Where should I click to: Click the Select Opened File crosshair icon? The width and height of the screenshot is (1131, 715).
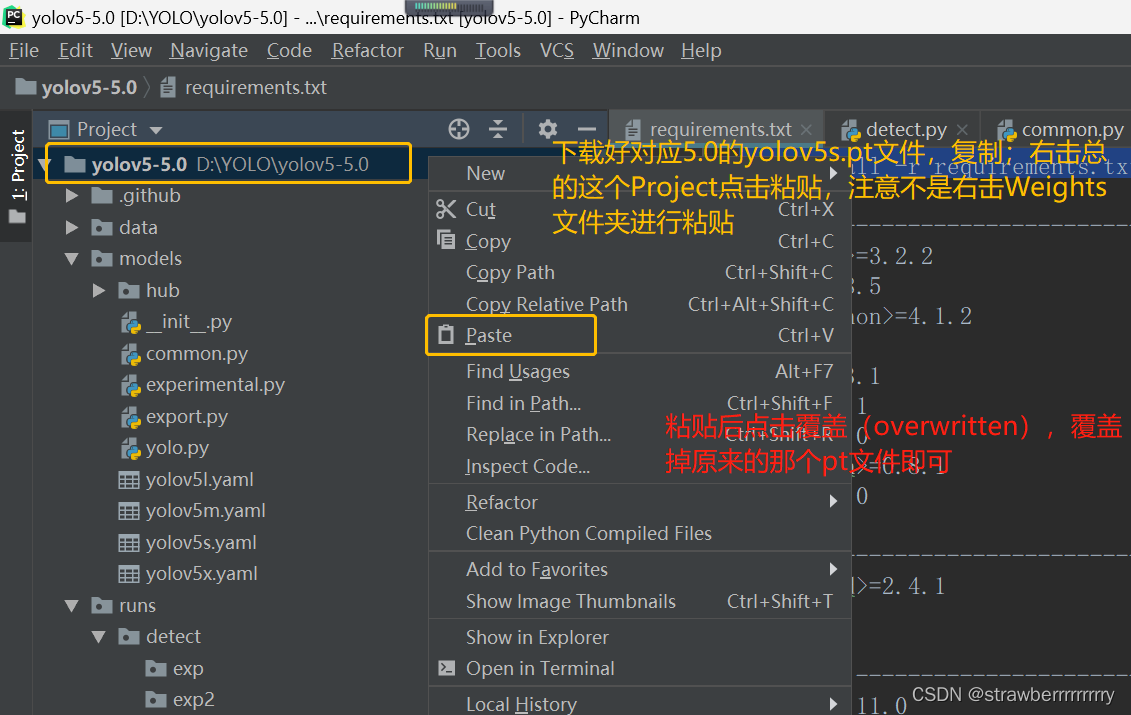tap(458, 129)
